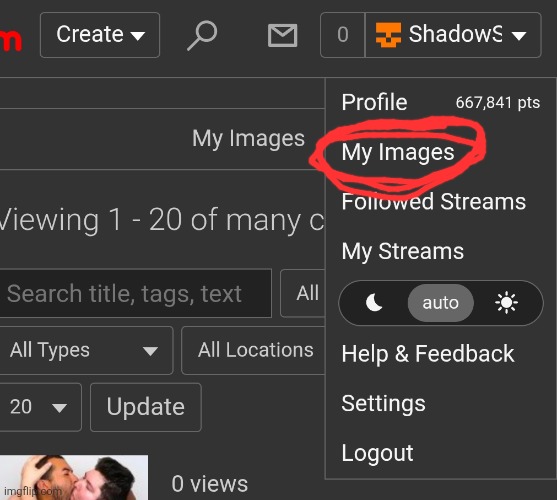This screenshot has width=557, height=500.
Task: Click the 0 notifications counter
Action: tap(342, 35)
